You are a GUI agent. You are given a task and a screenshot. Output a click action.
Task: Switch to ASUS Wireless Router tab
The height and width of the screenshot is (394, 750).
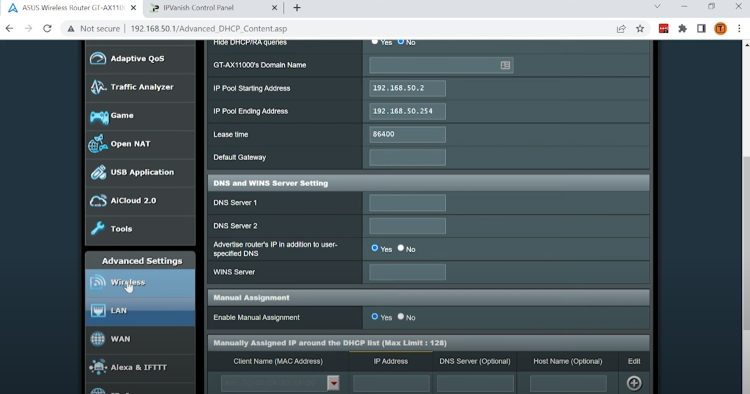pyautogui.click(x=72, y=8)
